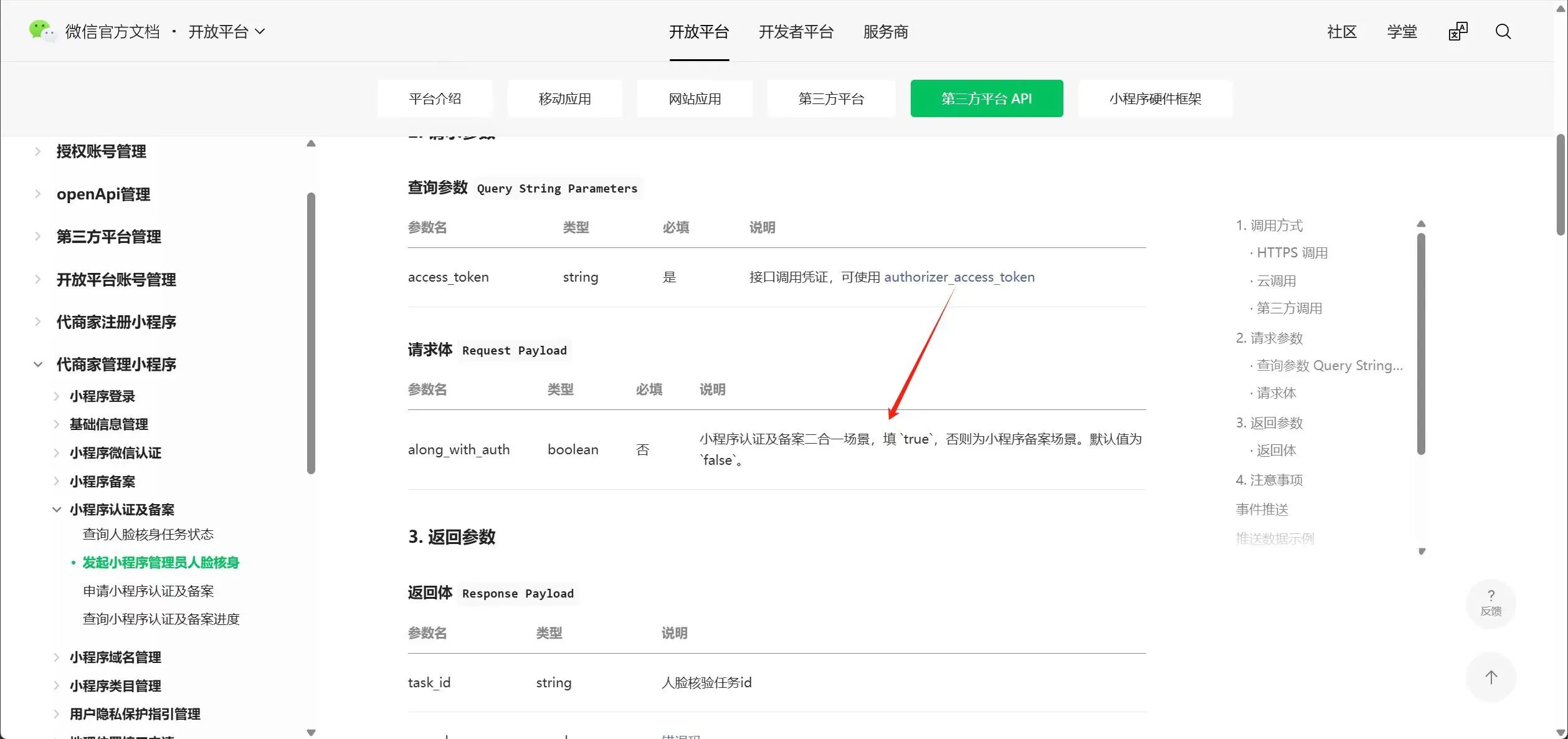The width and height of the screenshot is (1568, 739).
Task: Open the 网站应用 tab
Action: coord(694,98)
